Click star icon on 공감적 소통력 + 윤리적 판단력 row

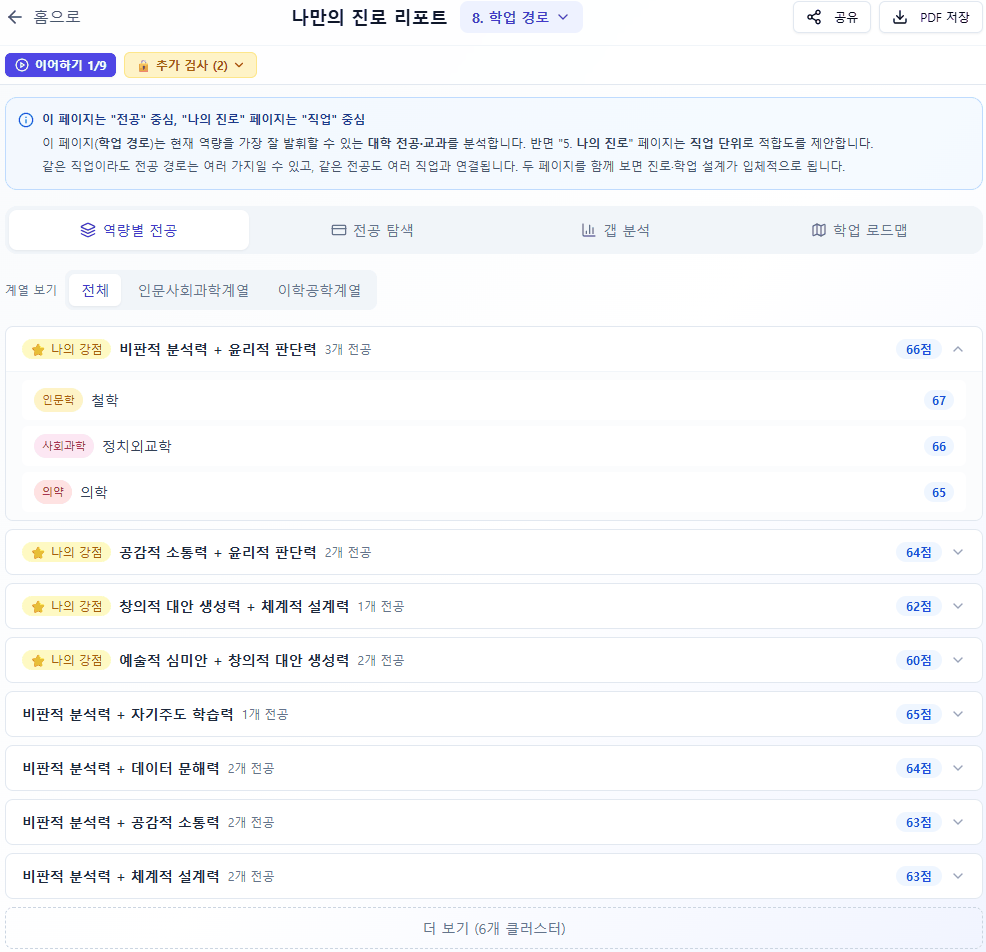(38, 553)
